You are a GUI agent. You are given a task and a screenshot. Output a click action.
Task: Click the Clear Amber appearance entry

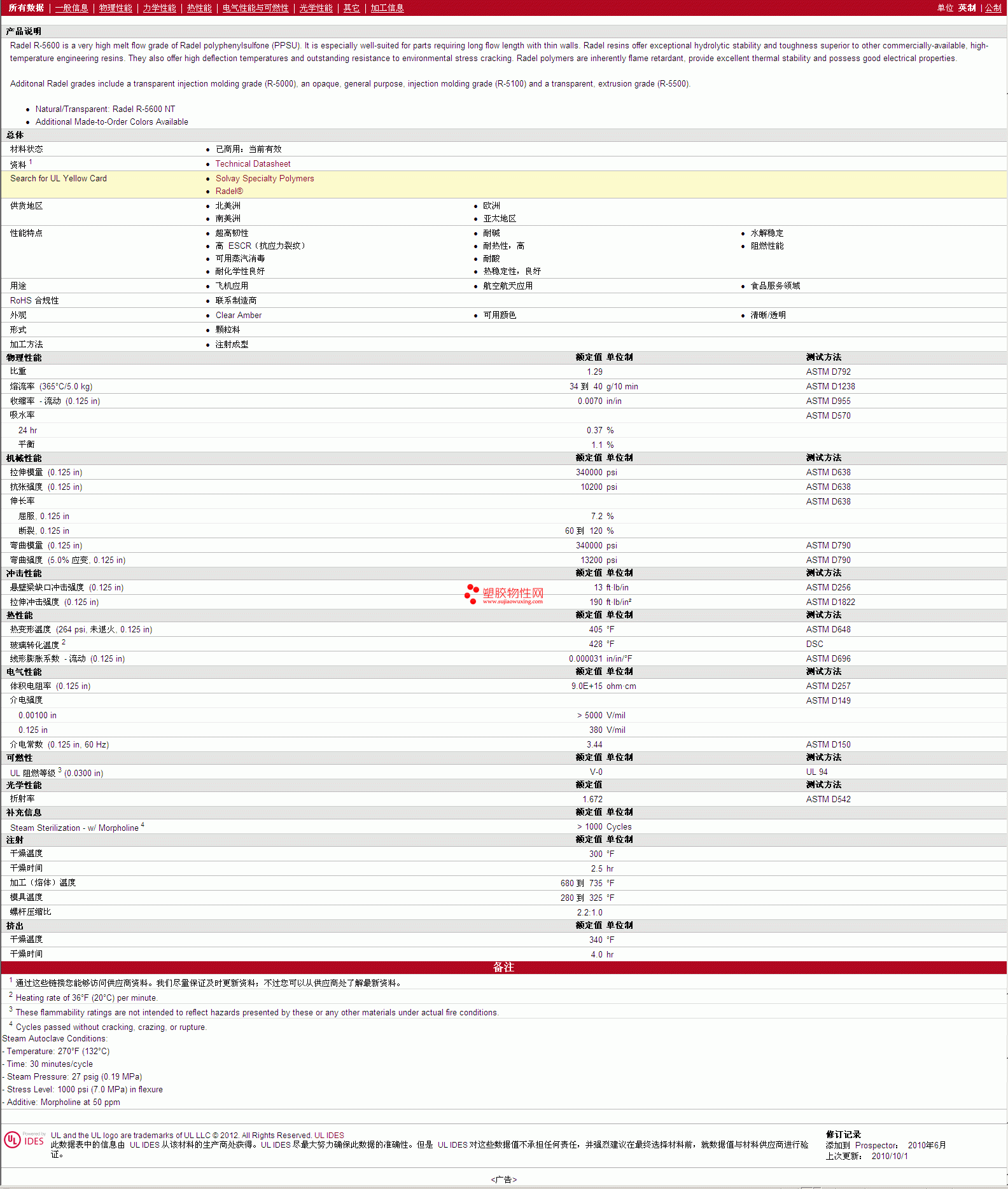click(239, 315)
